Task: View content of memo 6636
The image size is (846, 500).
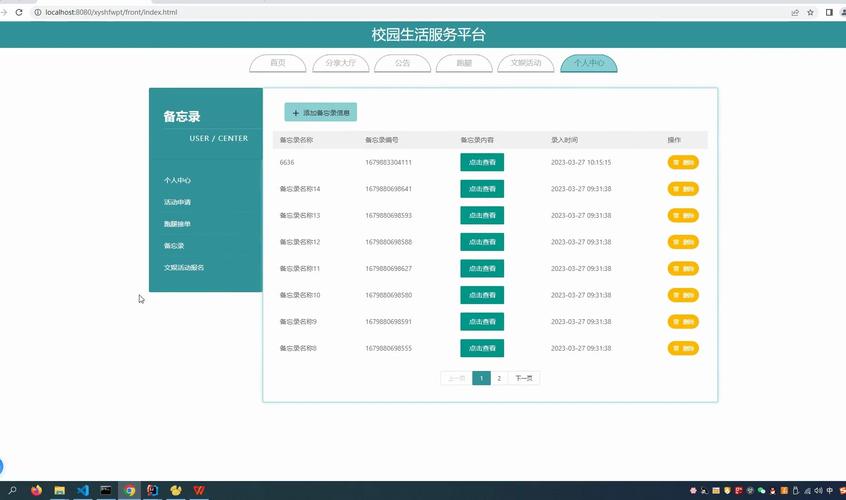Action: [x=482, y=162]
